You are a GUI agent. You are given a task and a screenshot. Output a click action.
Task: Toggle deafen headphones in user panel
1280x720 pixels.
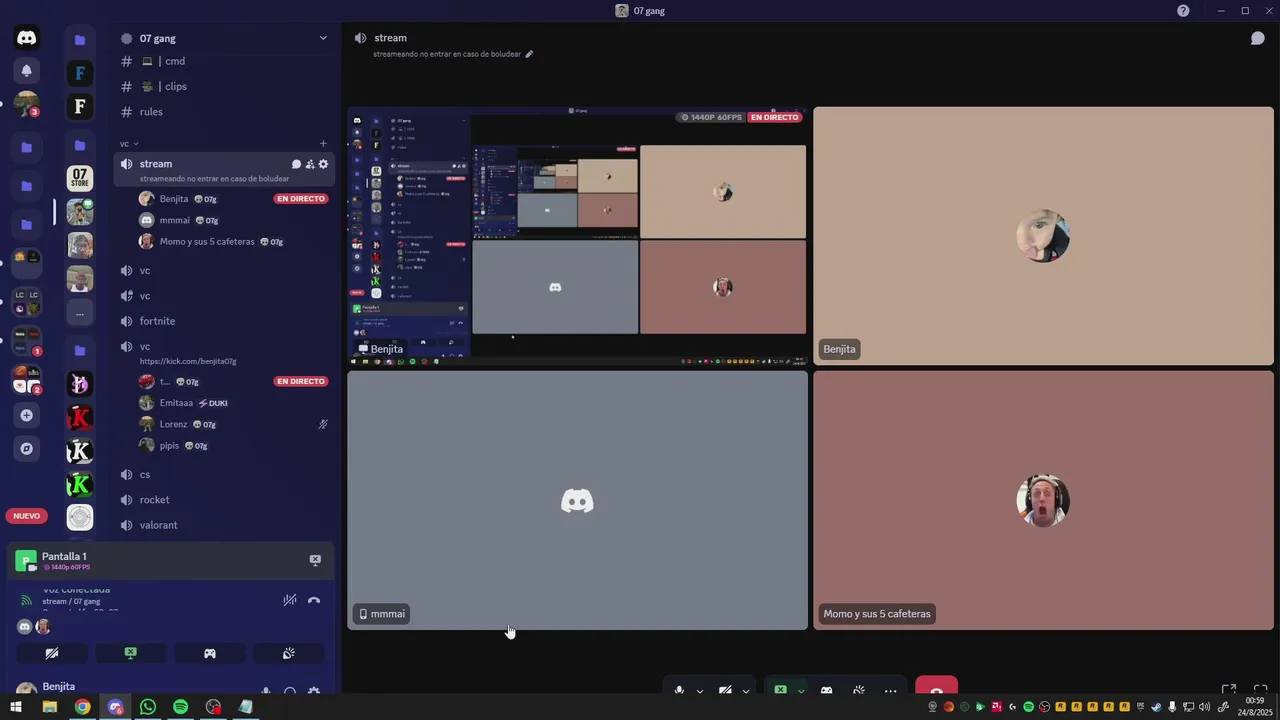[290, 691]
